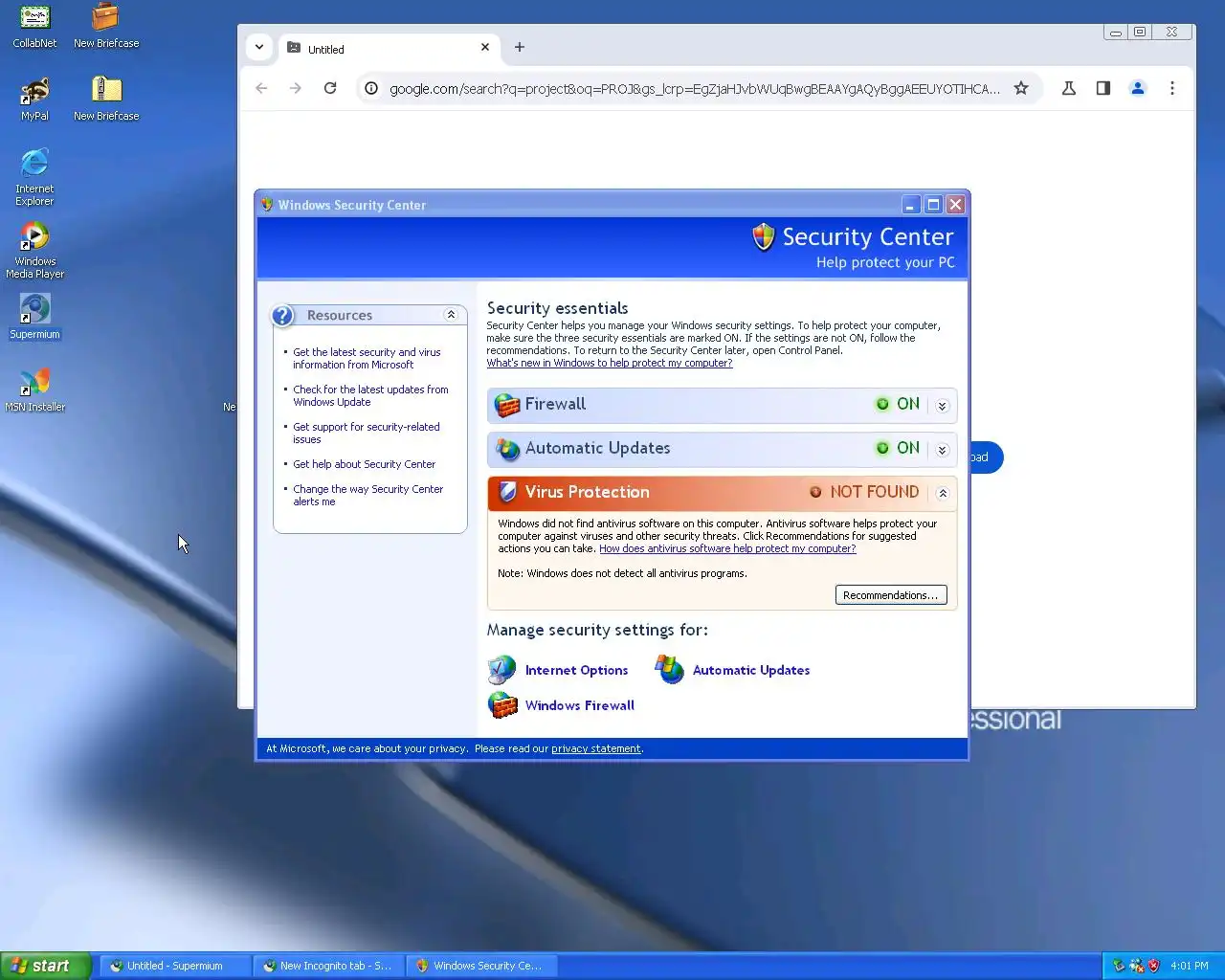1225x980 pixels.
Task: Collapse the Virus Protection section chevron
Action: [x=942, y=494]
